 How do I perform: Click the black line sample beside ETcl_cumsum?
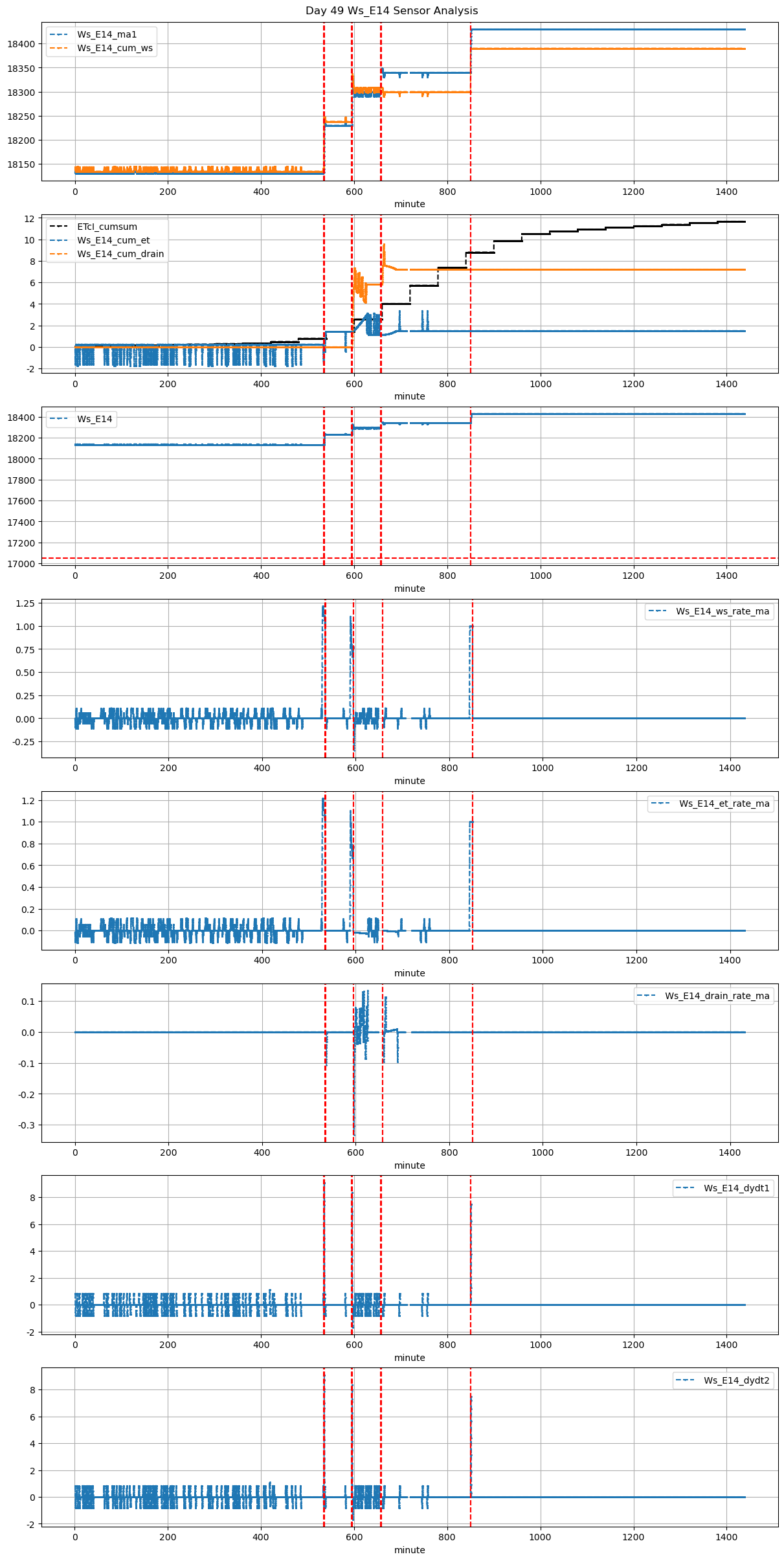click(58, 227)
